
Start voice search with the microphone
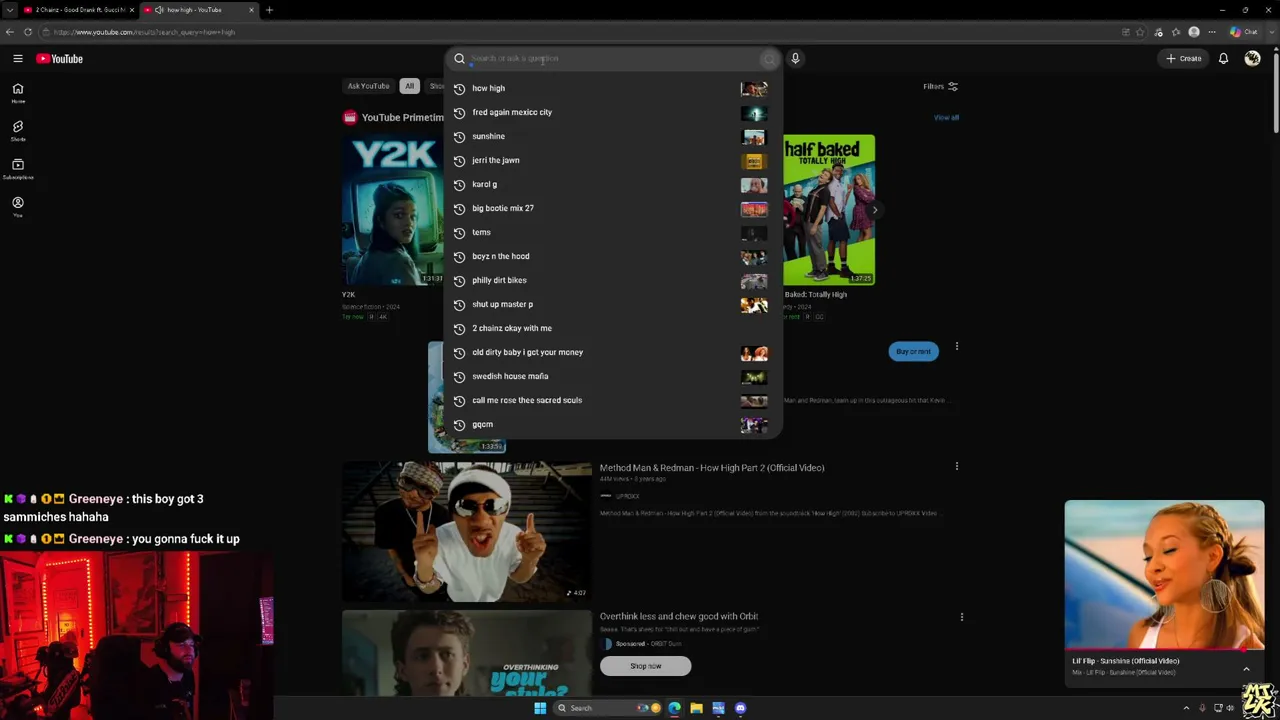[x=795, y=59]
